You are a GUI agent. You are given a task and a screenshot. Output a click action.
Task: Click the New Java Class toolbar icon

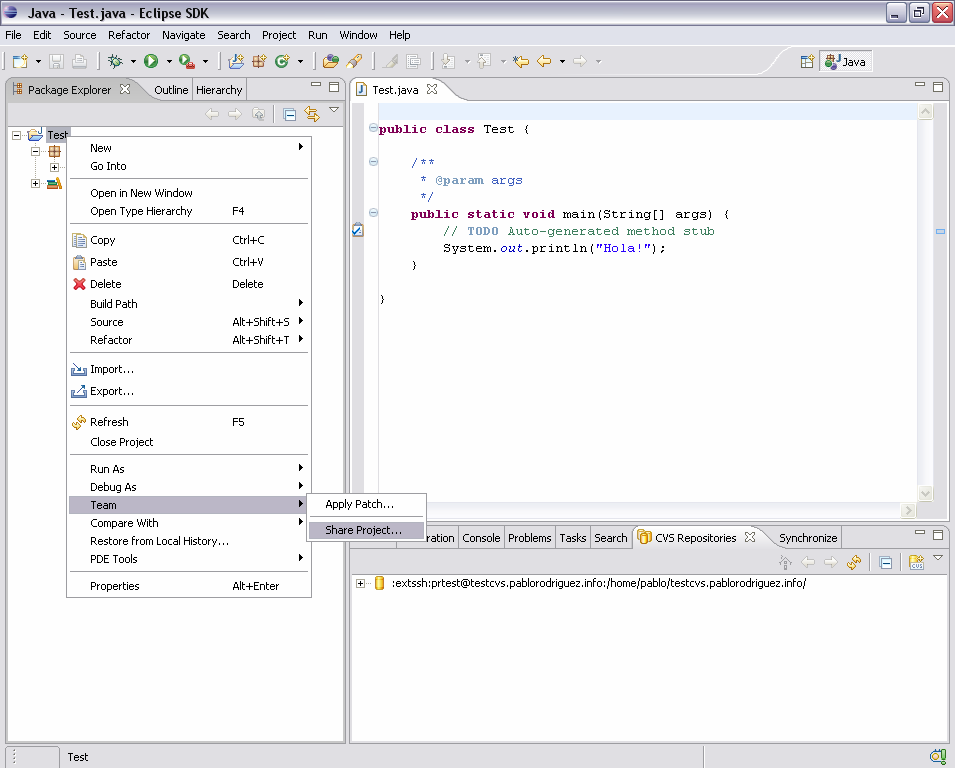point(281,61)
